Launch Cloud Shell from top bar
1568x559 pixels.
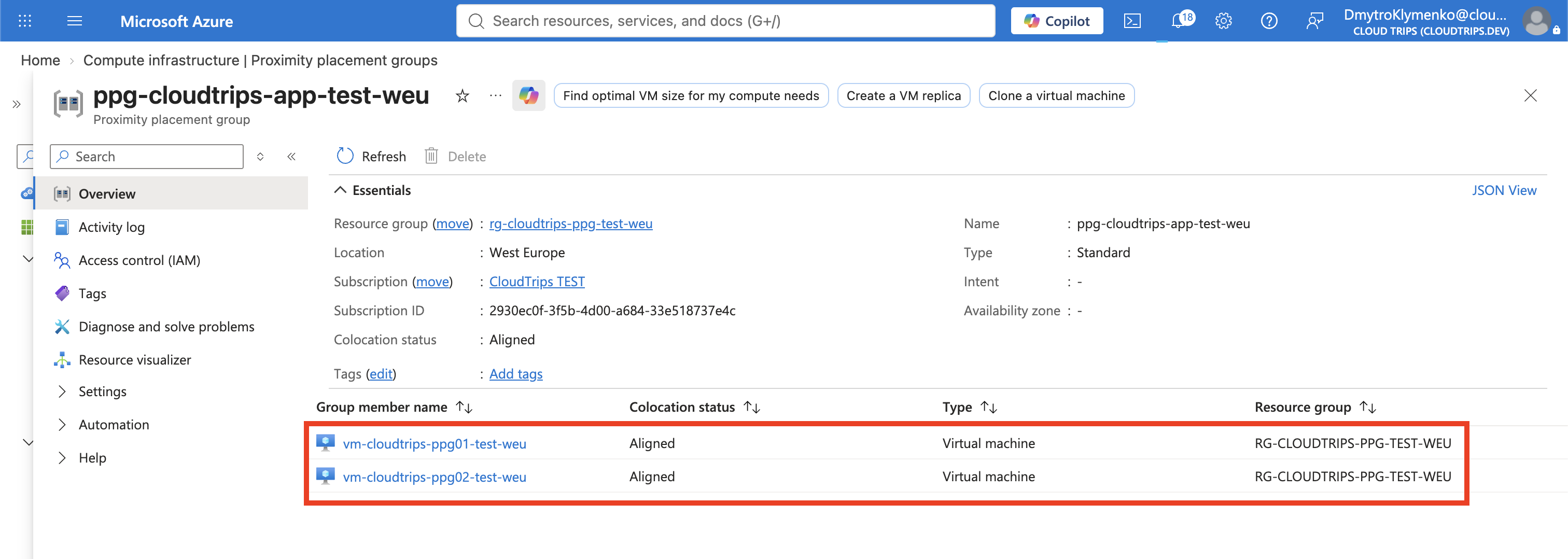tap(1132, 21)
